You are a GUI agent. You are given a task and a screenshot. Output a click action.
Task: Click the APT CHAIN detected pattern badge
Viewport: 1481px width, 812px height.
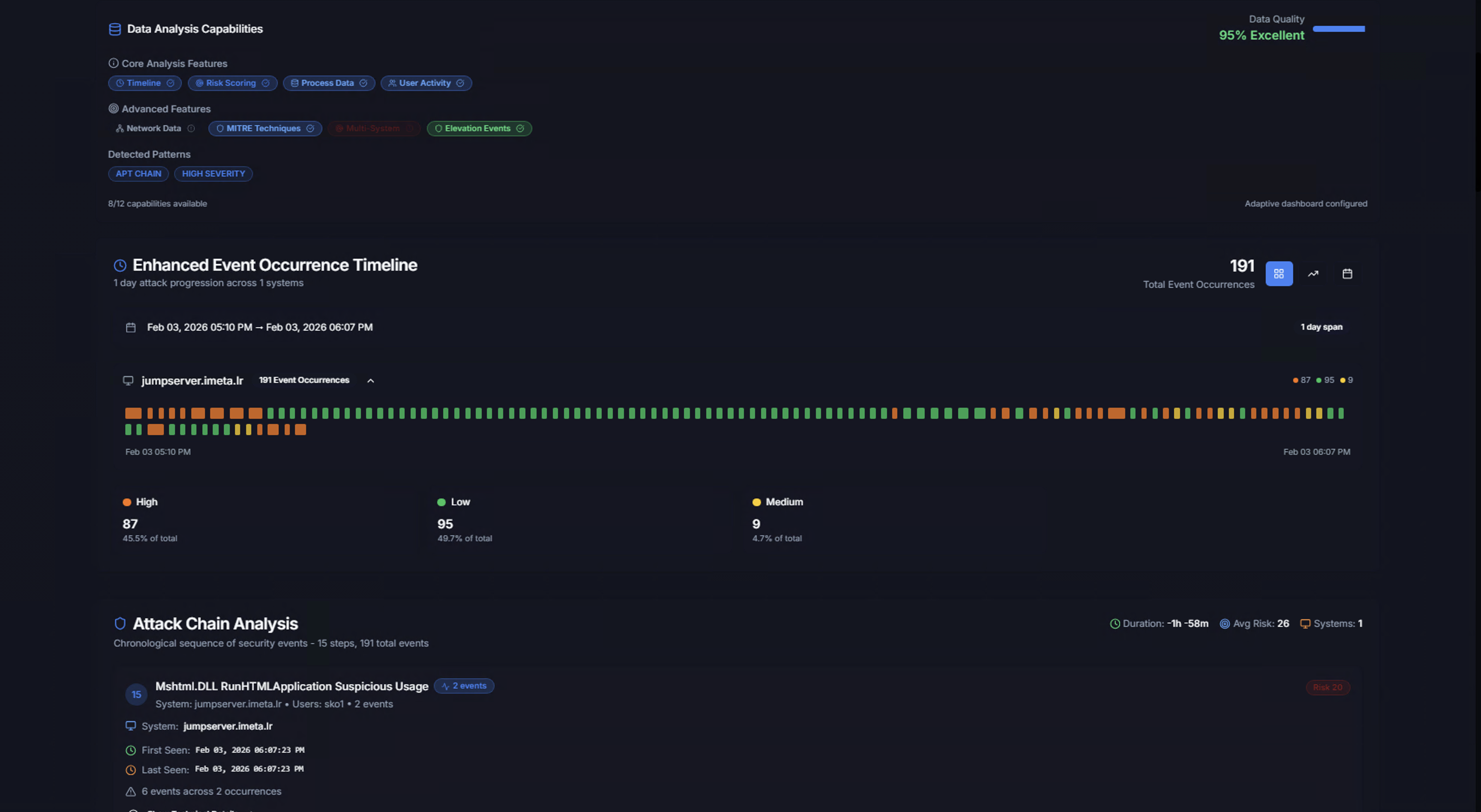[x=138, y=173]
